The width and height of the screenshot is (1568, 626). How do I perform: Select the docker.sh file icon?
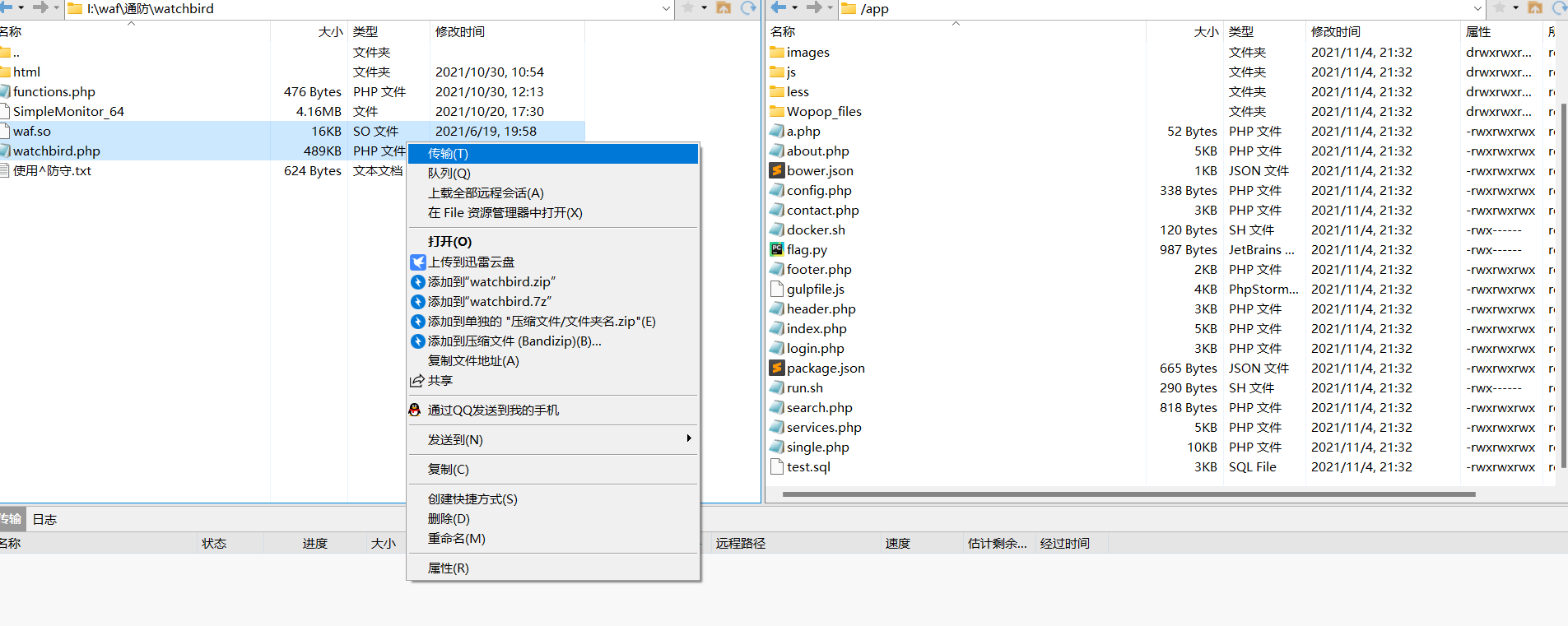[777, 230]
